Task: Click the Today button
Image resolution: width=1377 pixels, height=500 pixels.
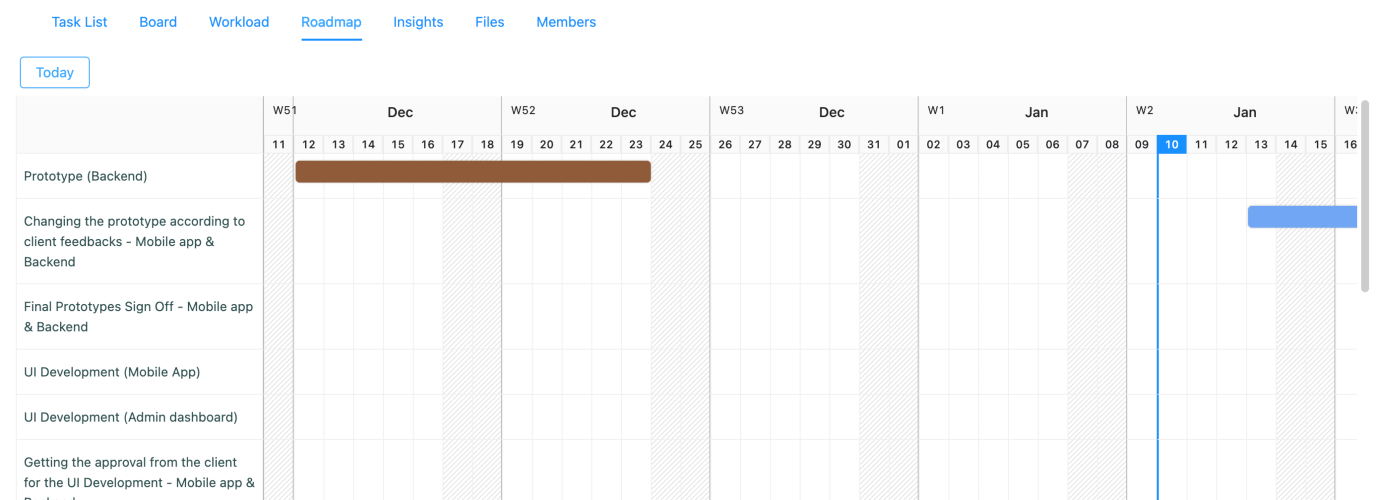Action: (55, 72)
